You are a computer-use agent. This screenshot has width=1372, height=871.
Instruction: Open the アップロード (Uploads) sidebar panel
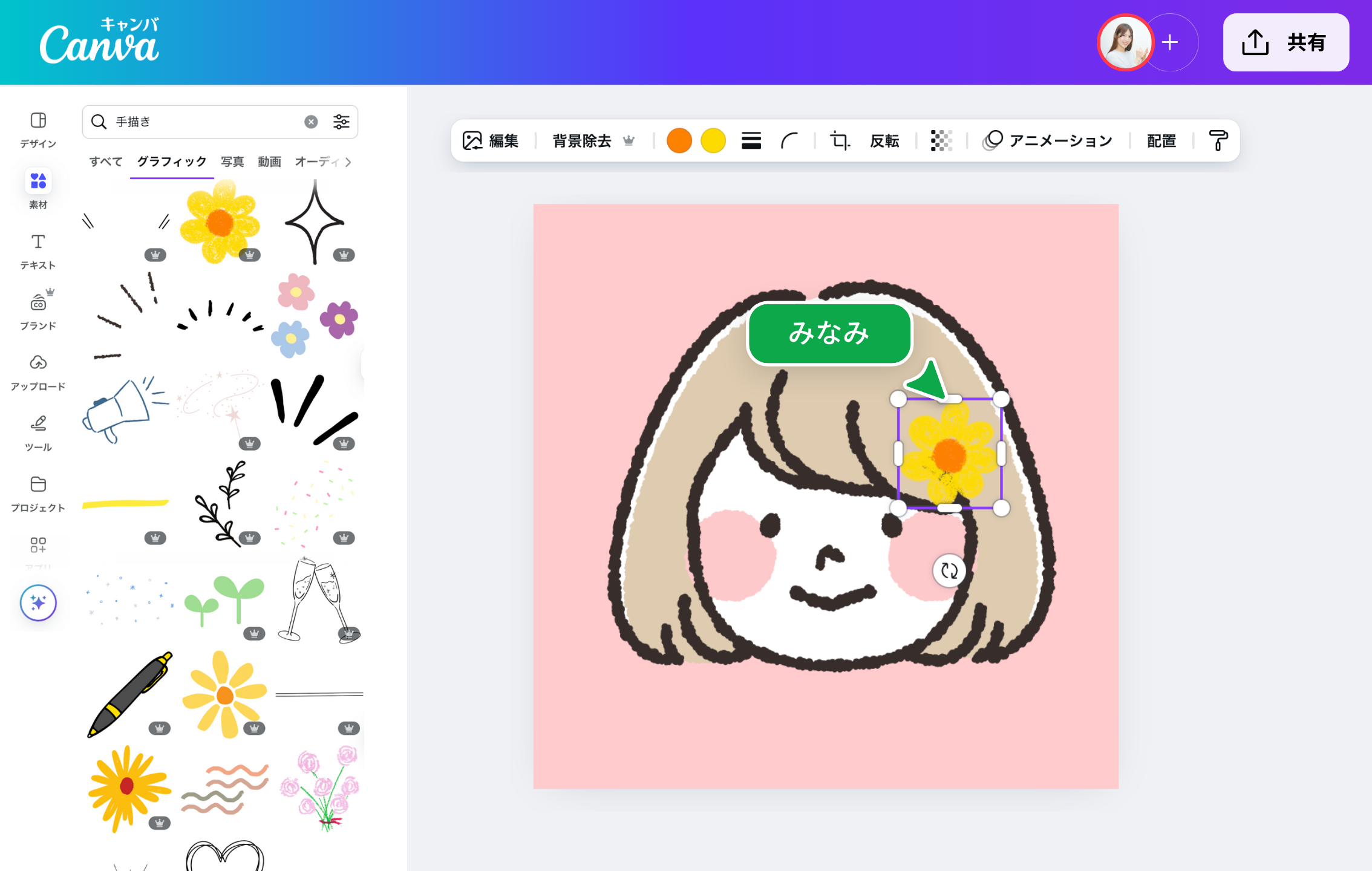(x=38, y=372)
